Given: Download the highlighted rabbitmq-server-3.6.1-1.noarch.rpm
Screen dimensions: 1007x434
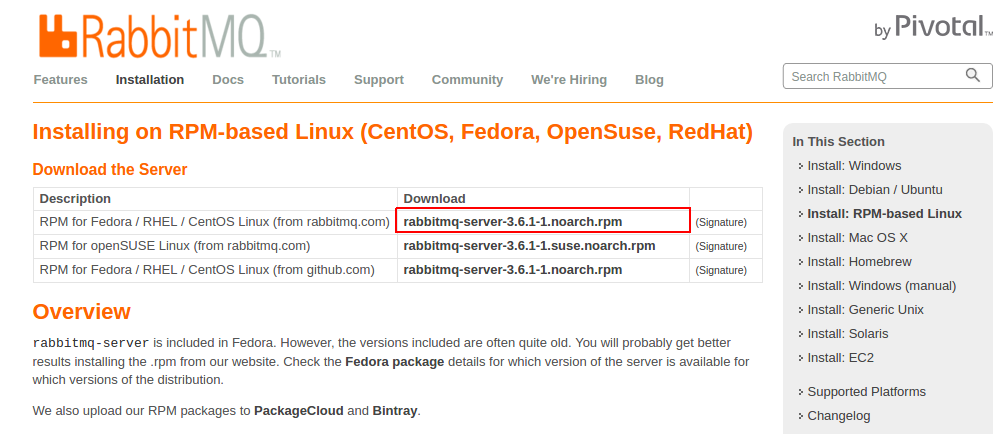Looking at the screenshot, I should point(512,221).
